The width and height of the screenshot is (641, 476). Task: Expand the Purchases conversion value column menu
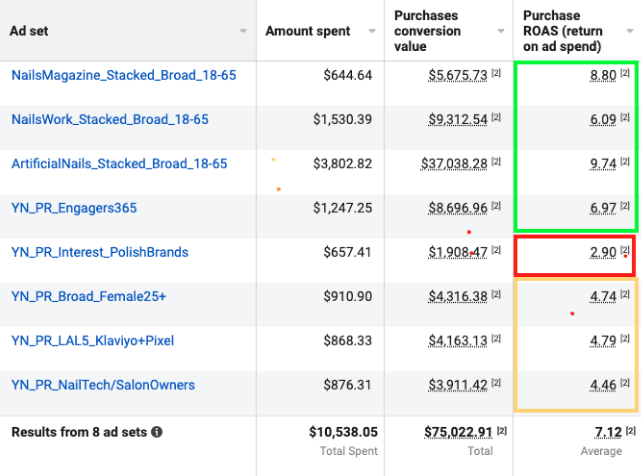(499, 32)
